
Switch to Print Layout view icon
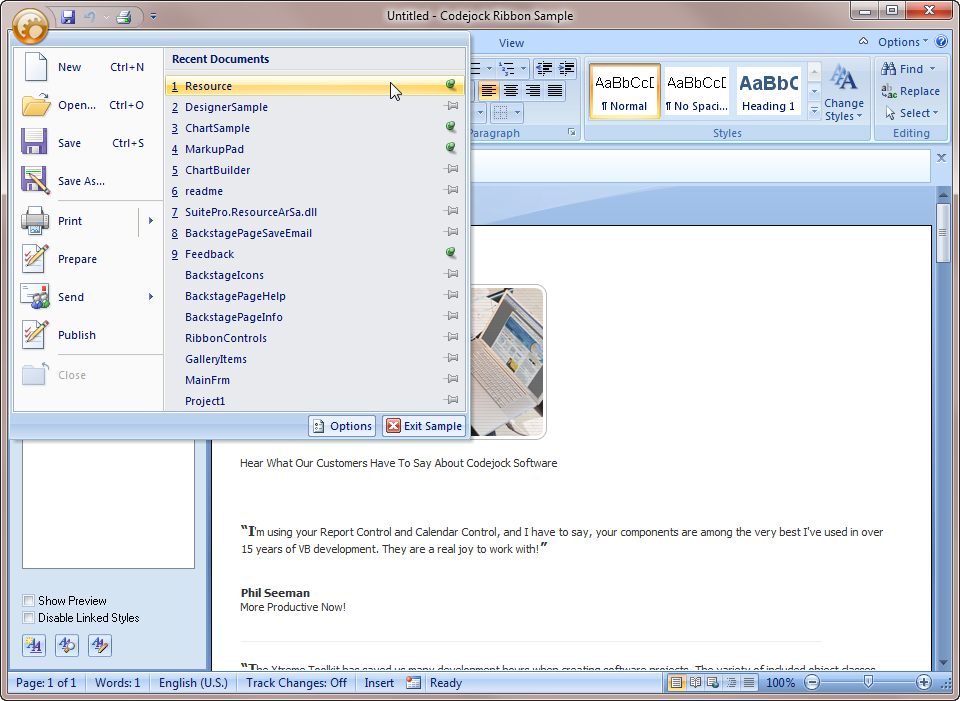click(676, 682)
